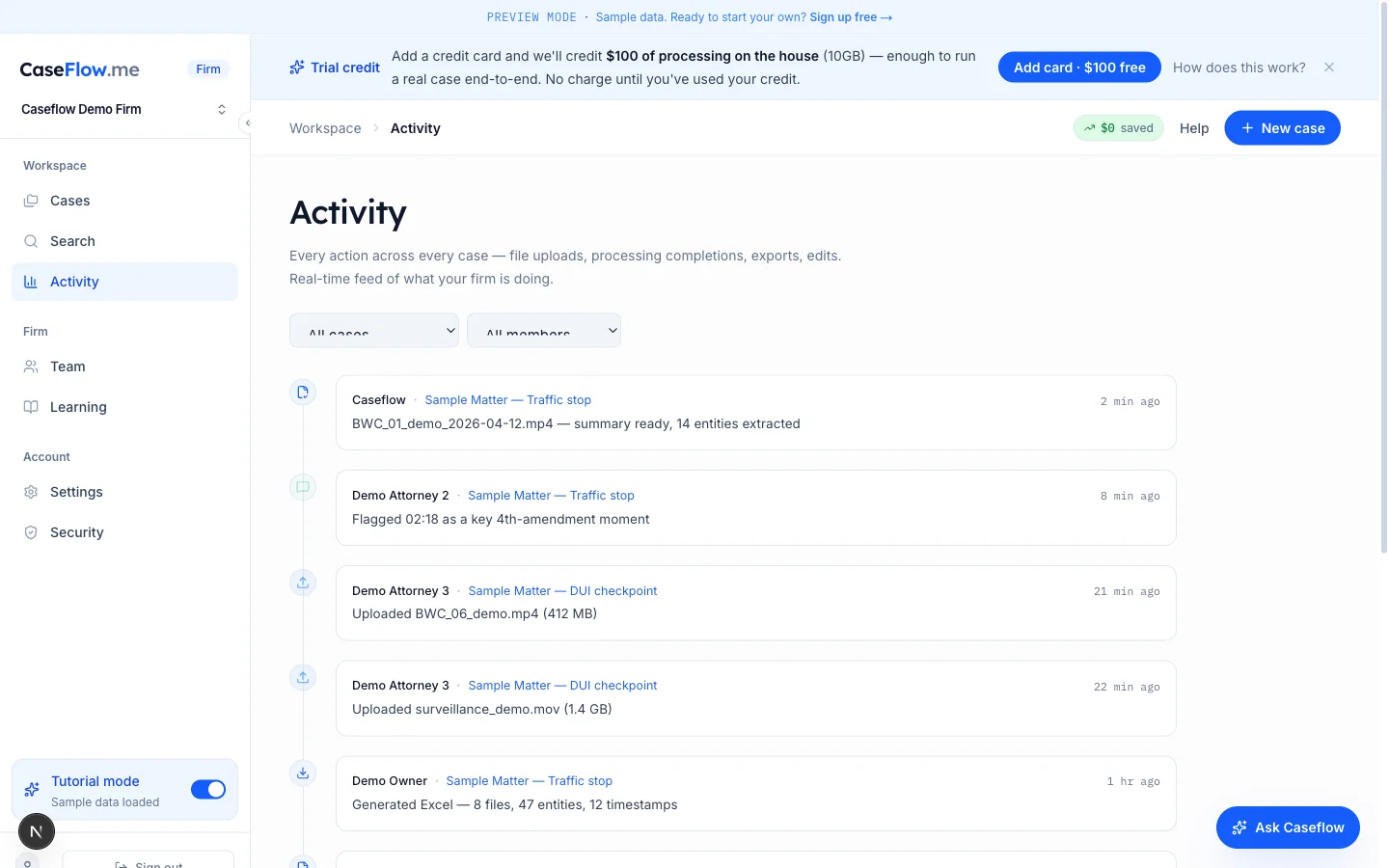Click Sign up free link

coord(851,17)
